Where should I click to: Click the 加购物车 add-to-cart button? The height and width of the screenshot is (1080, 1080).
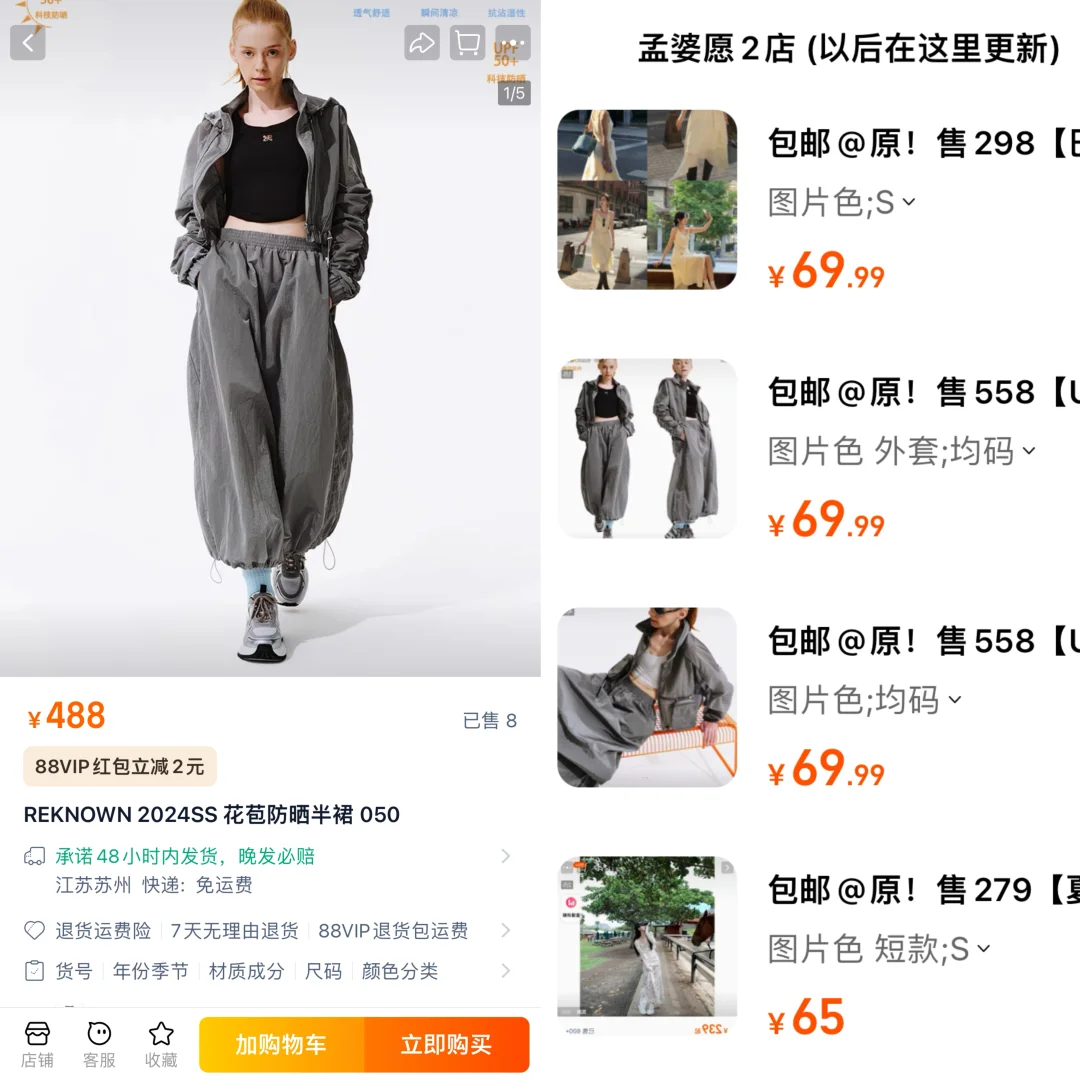(282, 1044)
